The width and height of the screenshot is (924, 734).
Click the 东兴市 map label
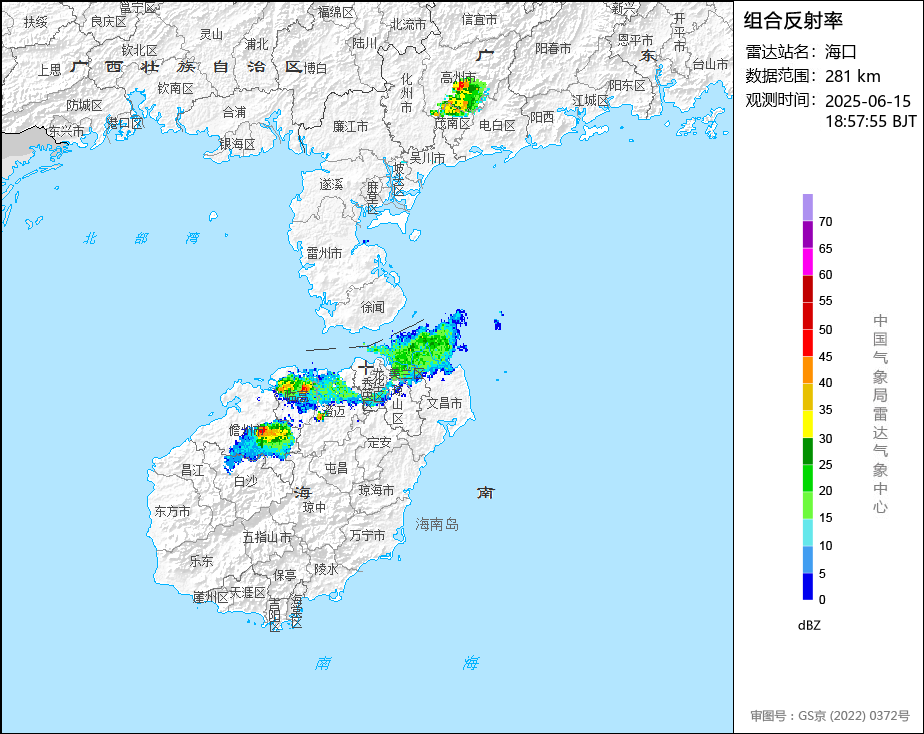coord(66,131)
